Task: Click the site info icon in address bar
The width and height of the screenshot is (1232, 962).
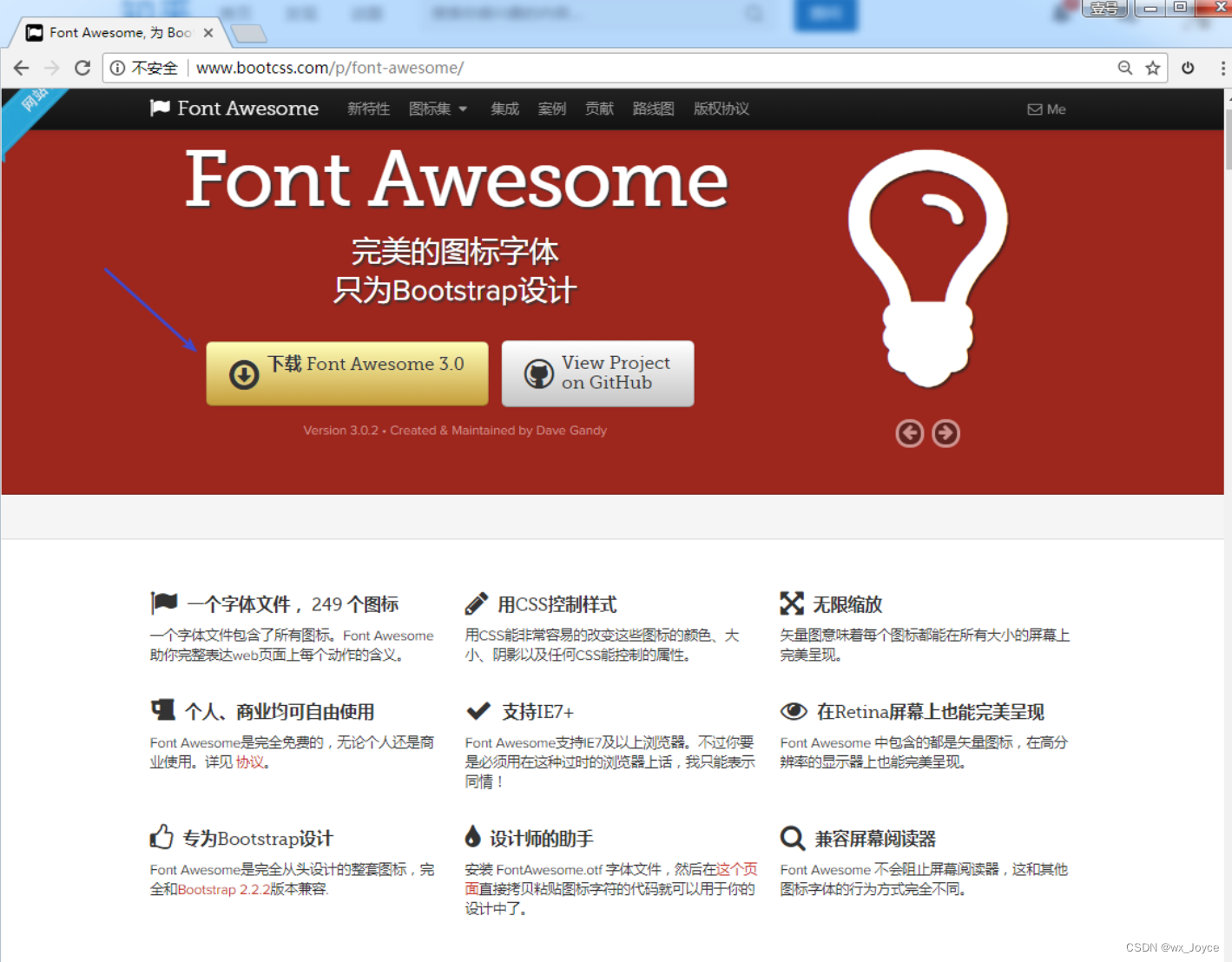Action: tap(117, 68)
